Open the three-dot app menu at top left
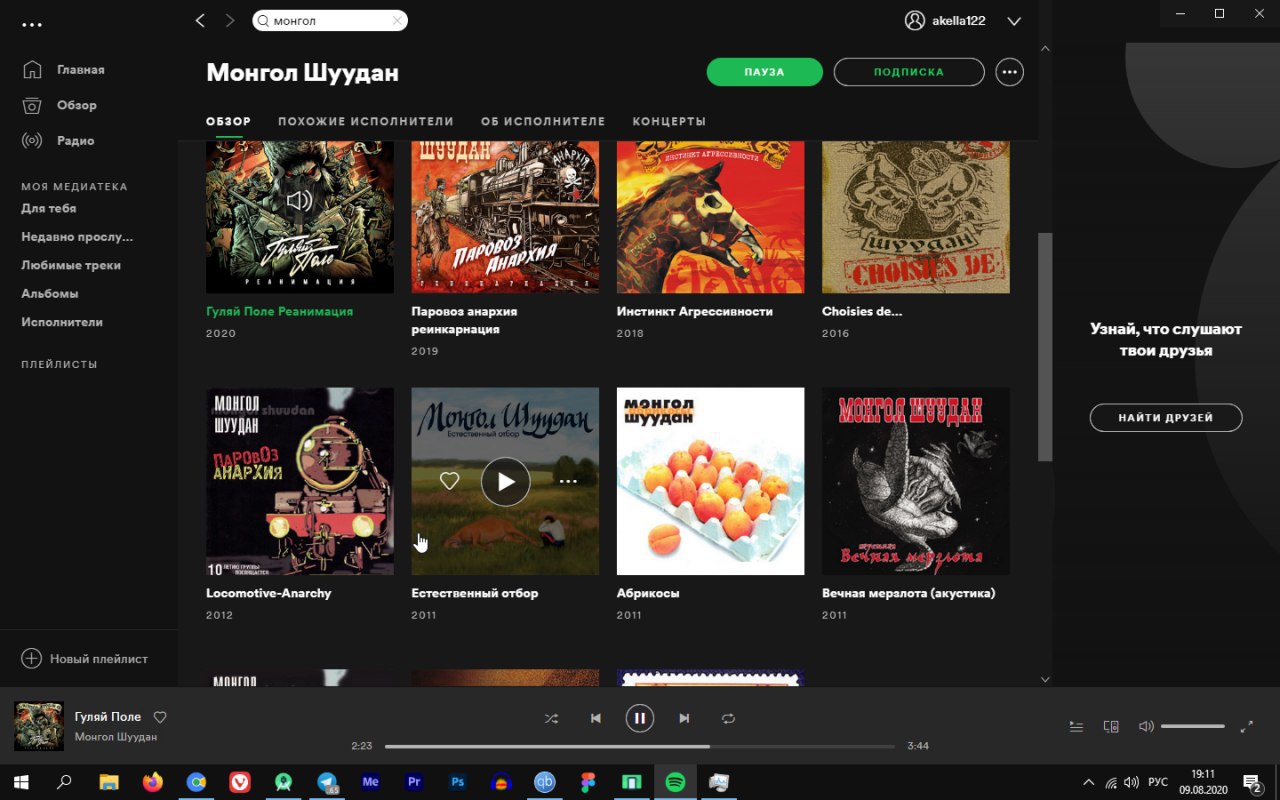The image size is (1280, 800). 32,24
